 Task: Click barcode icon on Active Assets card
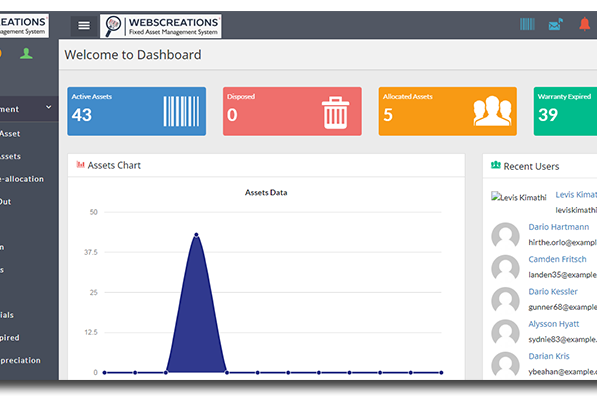click(181, 111)
